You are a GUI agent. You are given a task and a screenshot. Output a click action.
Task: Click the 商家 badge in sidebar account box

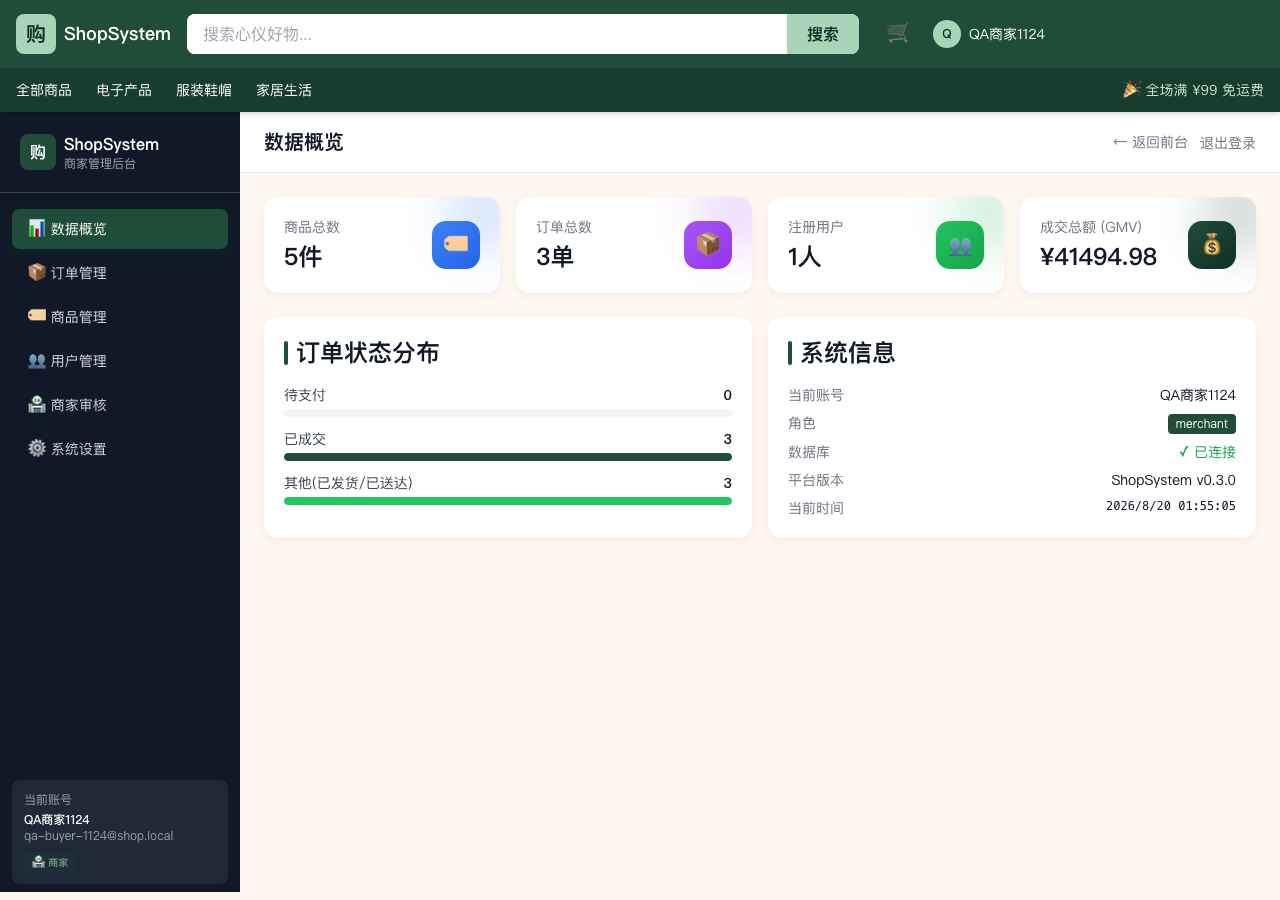coord(50,862)
